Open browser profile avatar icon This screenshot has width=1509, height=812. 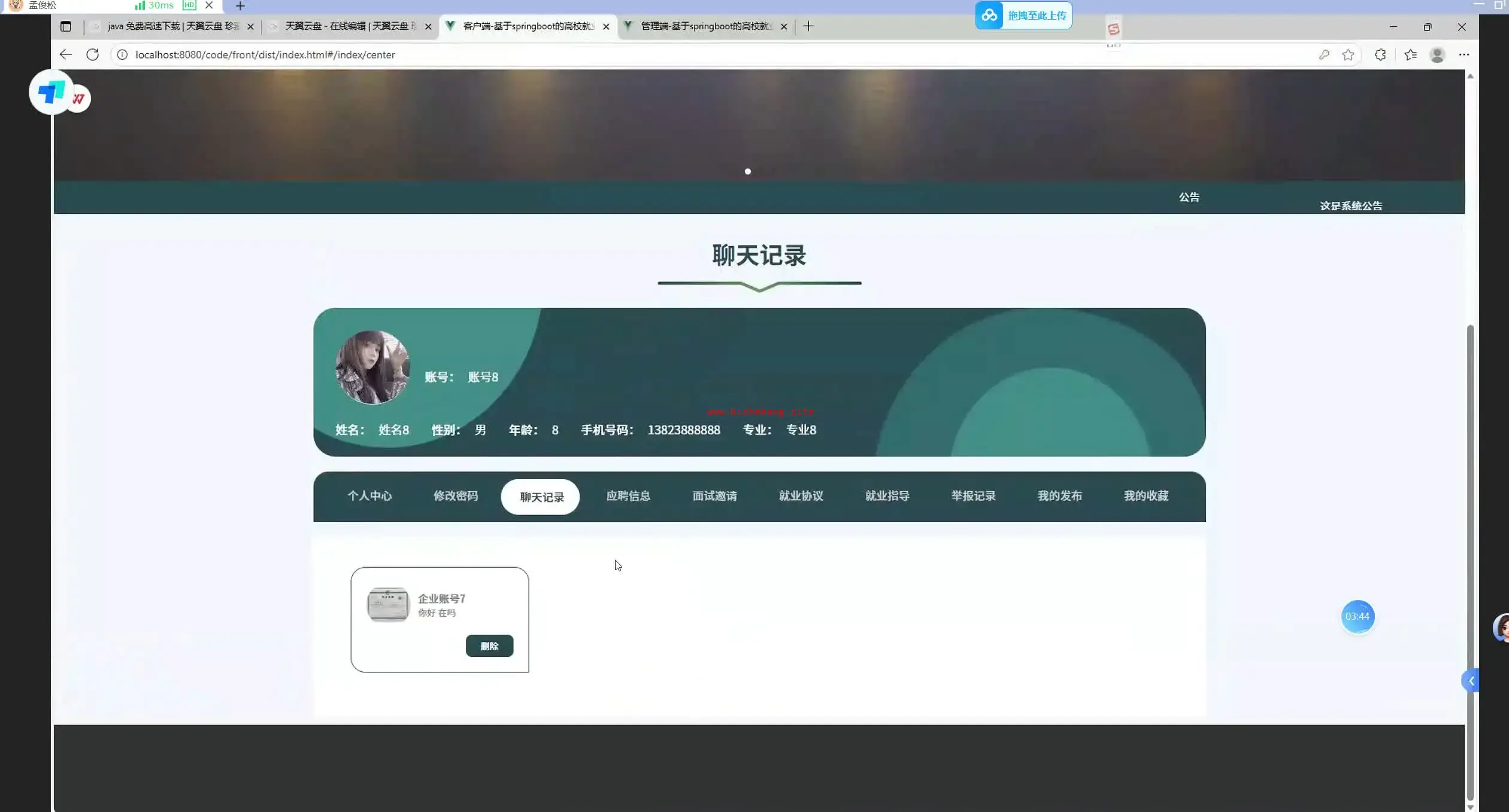[x=1437, y=54]
